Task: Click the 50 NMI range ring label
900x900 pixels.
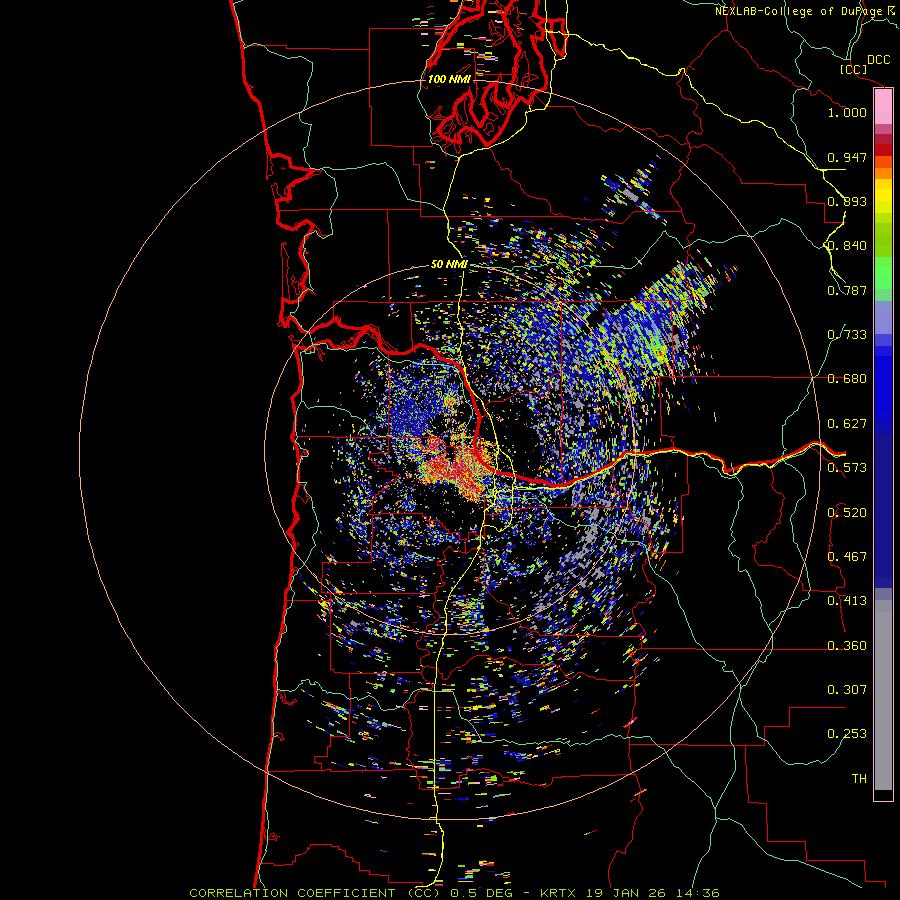Action: pyautogui.click(x=449, y=265)
